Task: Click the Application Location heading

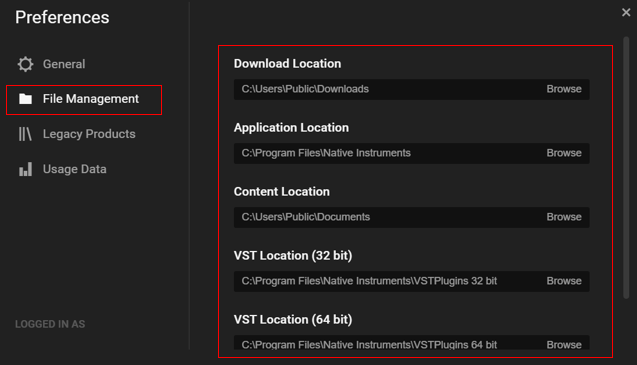Action: 291,128
